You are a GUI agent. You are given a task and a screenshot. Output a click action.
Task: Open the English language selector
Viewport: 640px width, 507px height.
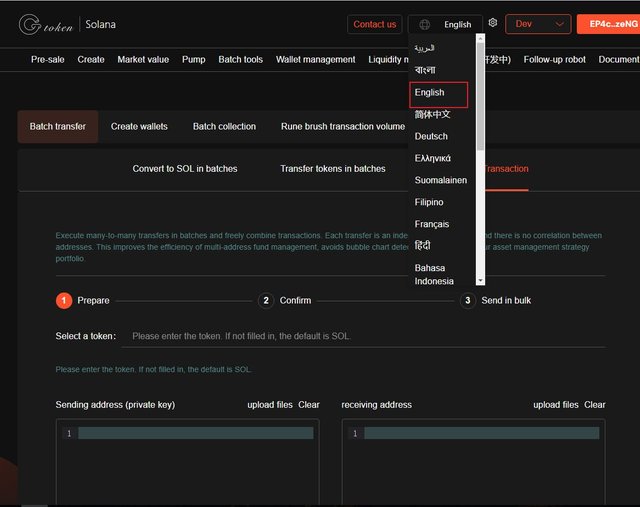click(x=445, y=24)
